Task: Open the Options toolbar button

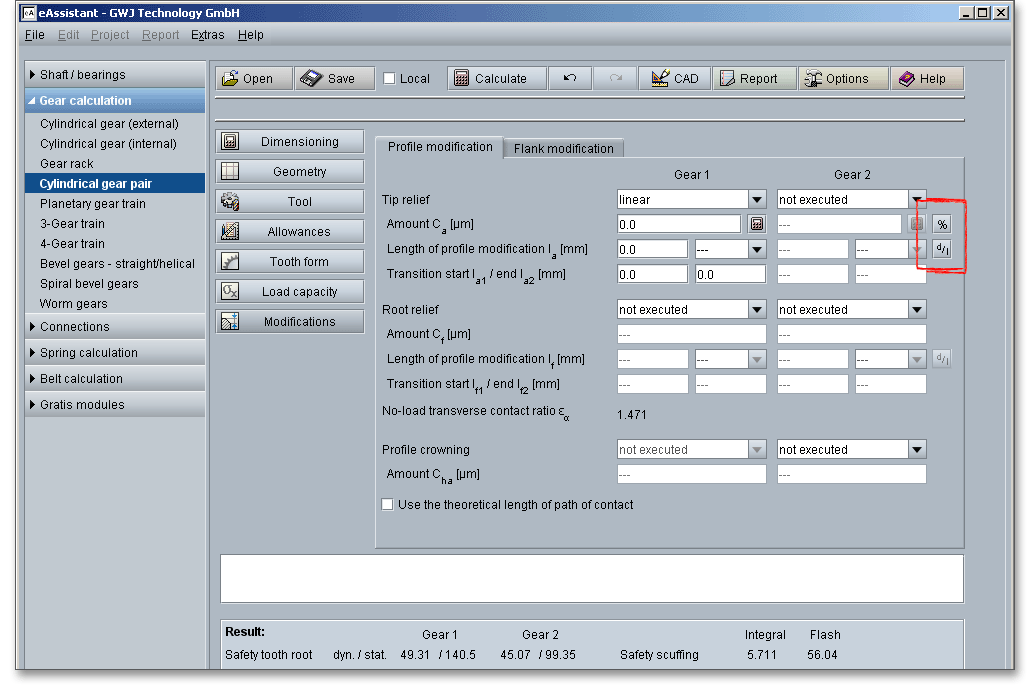Action: pos(843,79)
